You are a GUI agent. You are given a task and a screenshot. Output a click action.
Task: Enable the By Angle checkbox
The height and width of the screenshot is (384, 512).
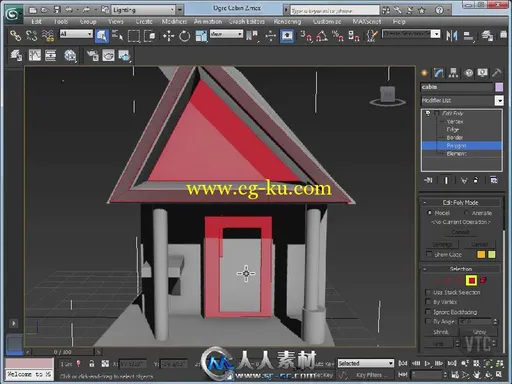point(428,321)
